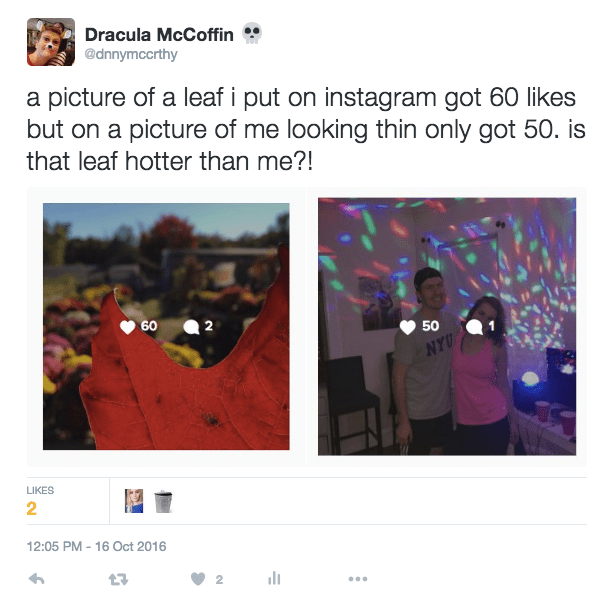
Task: Open the 12:05 PM - 16 Oct 2016 timestamp
Action: [x=96, y=546]
